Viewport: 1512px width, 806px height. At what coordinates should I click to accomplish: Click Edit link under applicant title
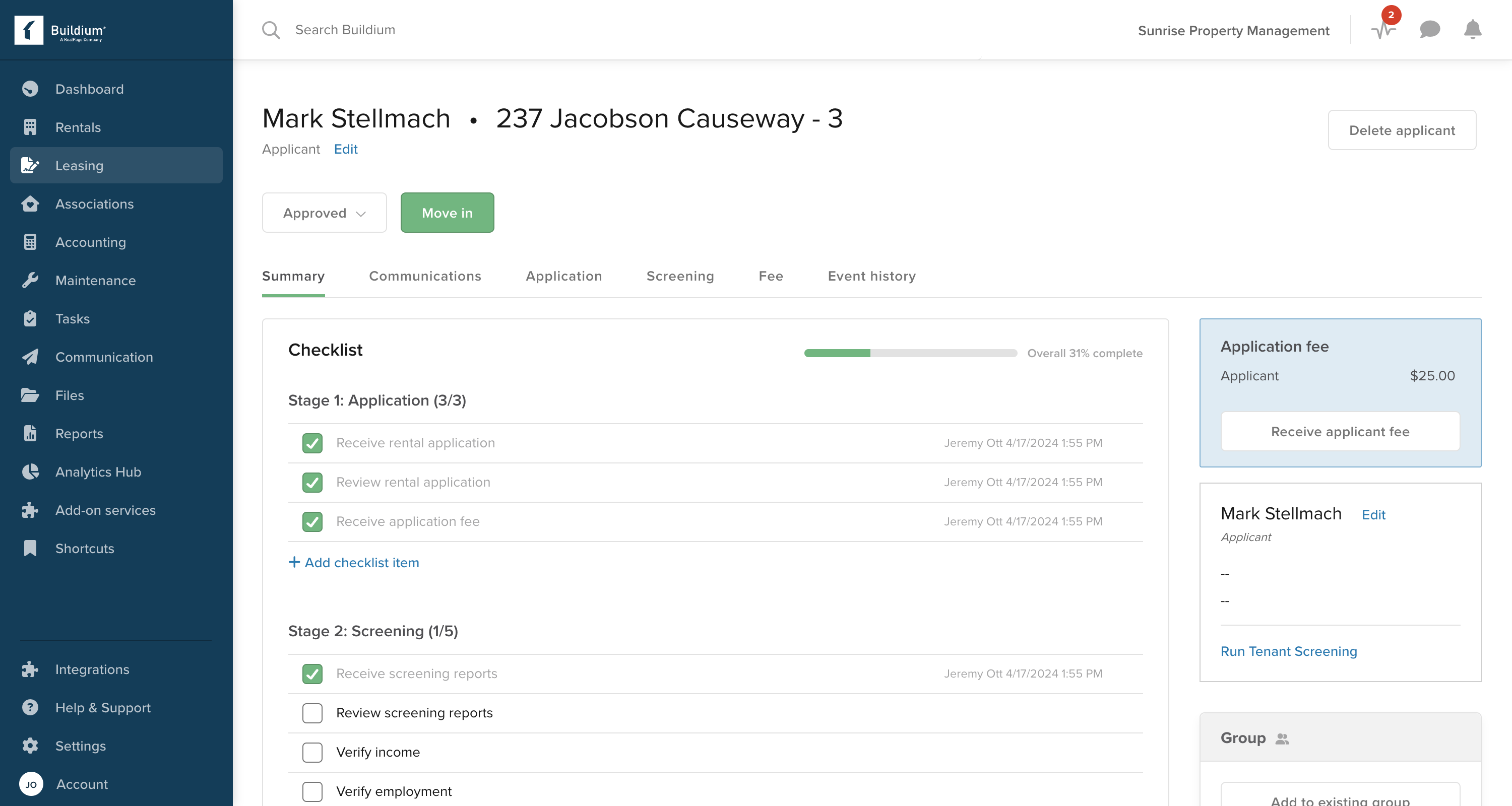[346, 149]
